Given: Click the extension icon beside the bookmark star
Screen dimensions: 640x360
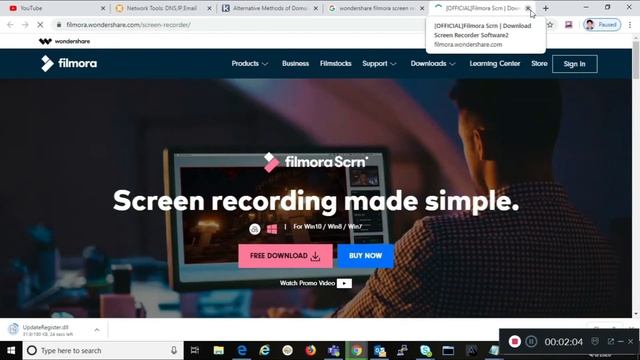Looking at the screenshot, I should (569, 25).
